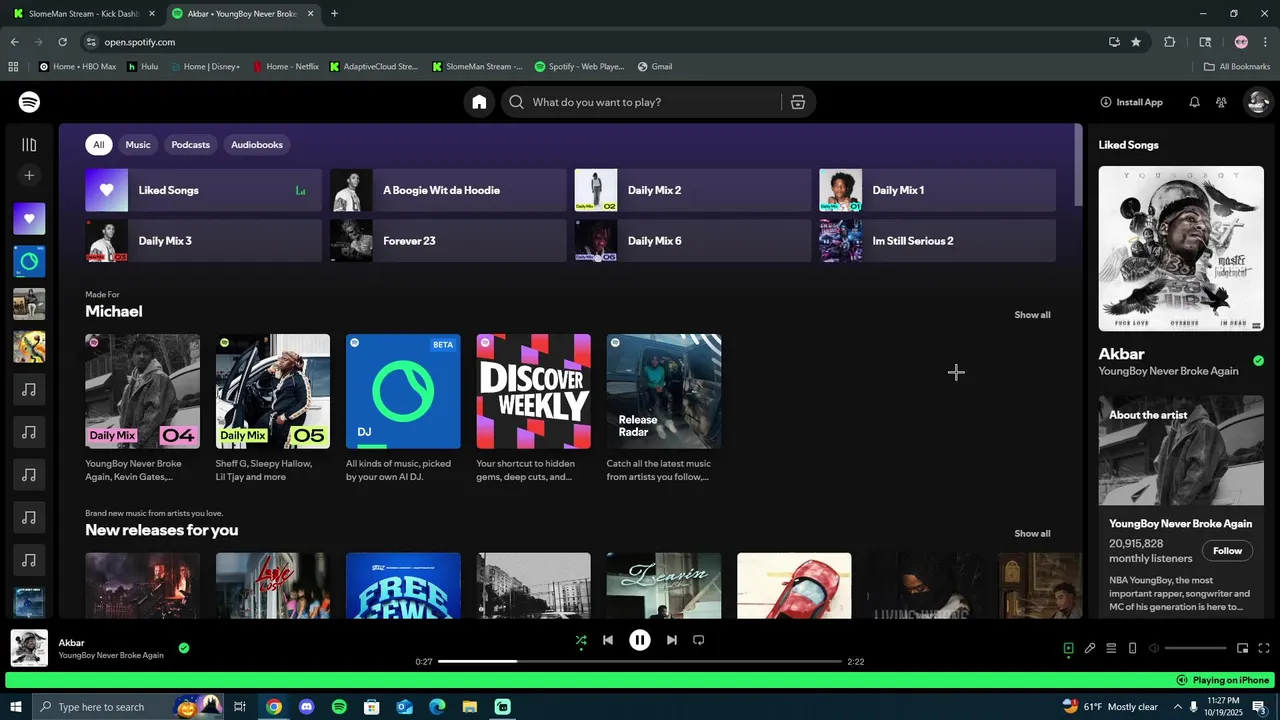Open Discover Weekly playlist
The height and width of the screenshot is (720, 1280).
tap(534, 391)
